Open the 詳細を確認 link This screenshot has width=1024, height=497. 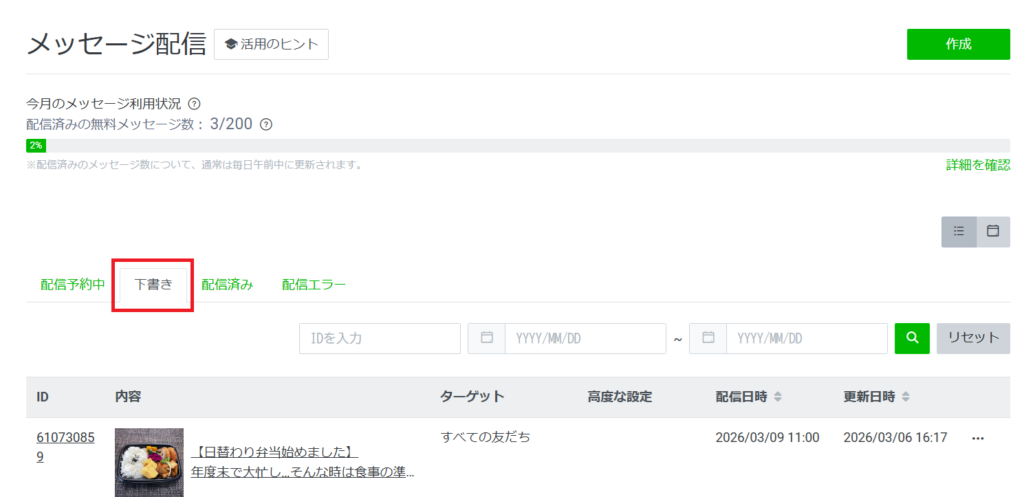tap(977, 165)
